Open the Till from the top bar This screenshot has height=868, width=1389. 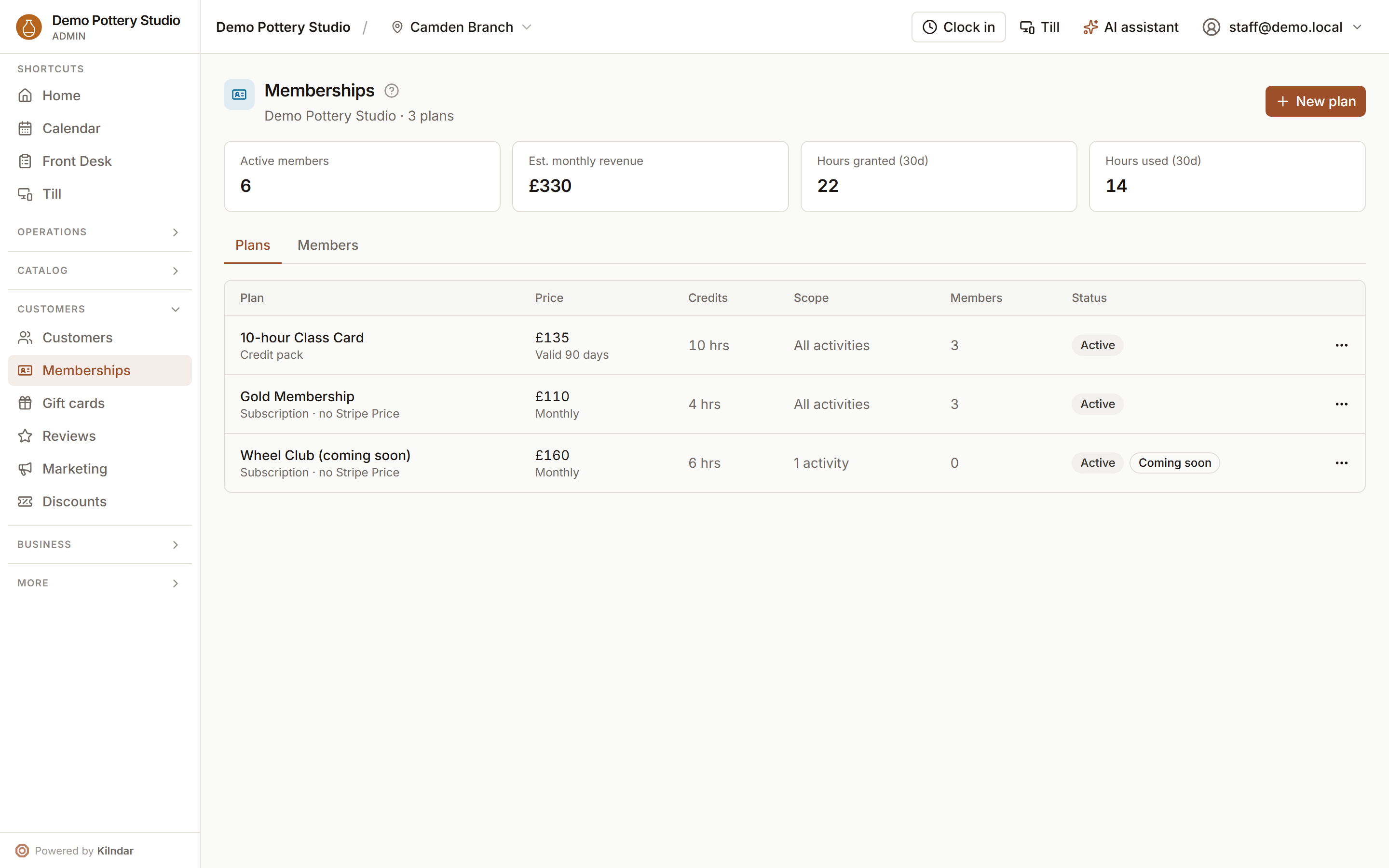1039,27
